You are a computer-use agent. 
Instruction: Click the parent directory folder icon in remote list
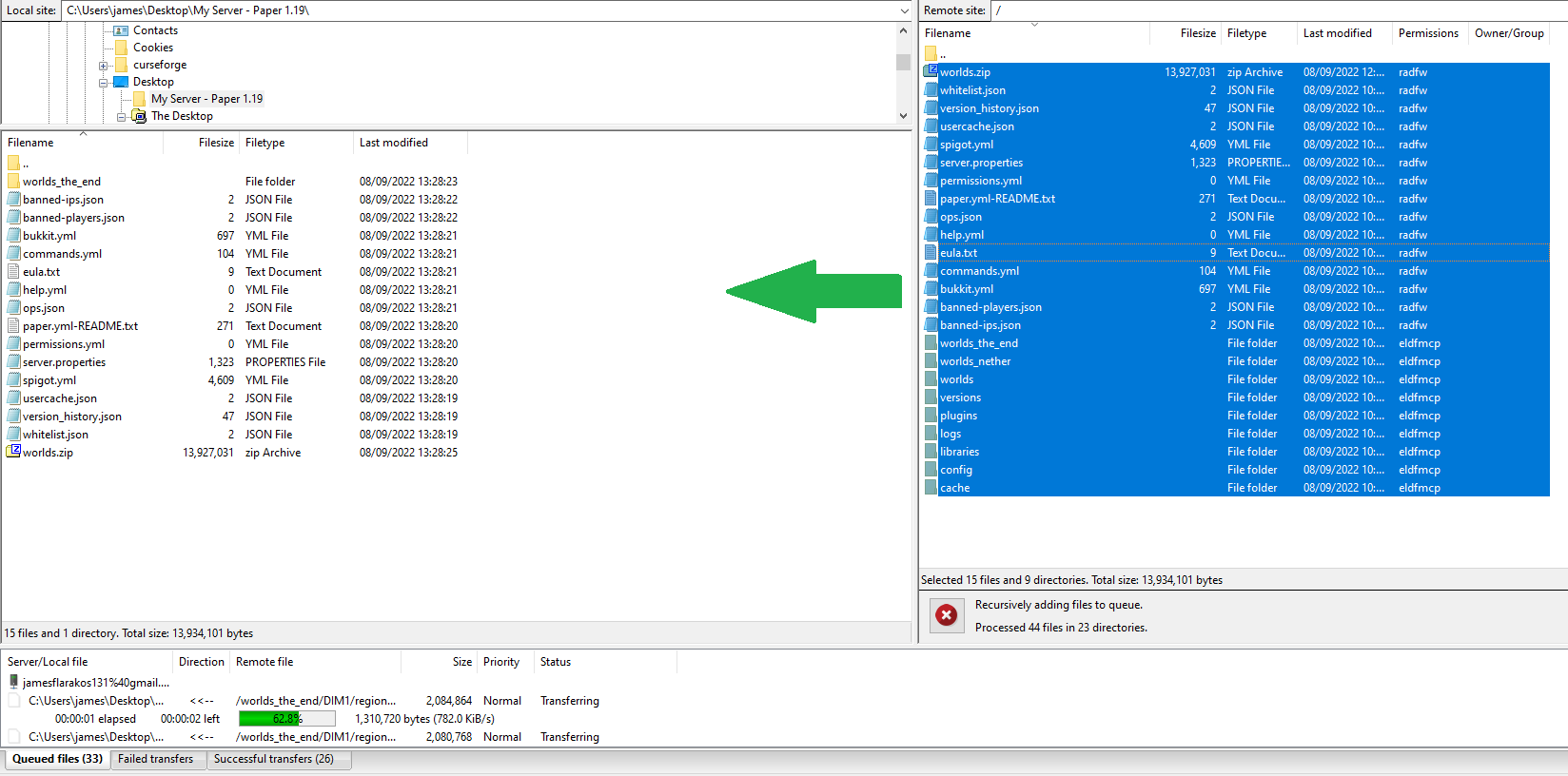[x=931, y=53]
